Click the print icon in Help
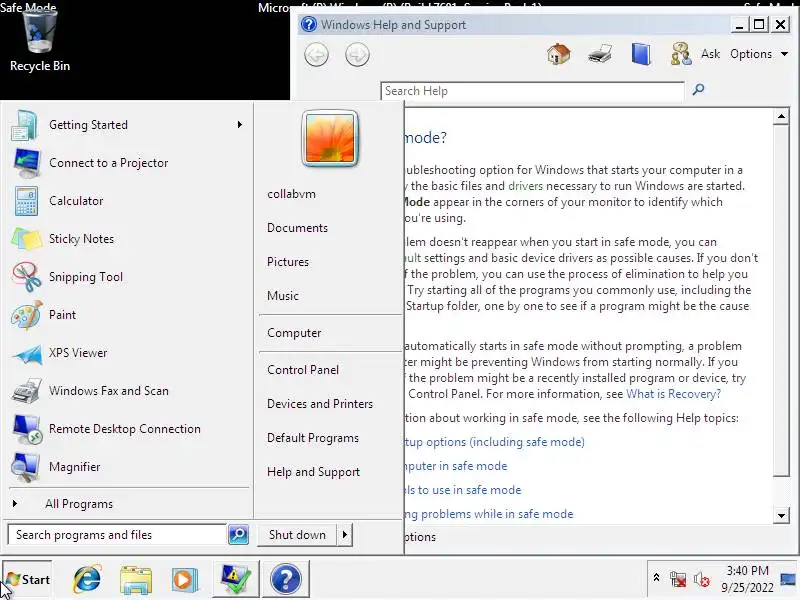 [x=600, y=54]
